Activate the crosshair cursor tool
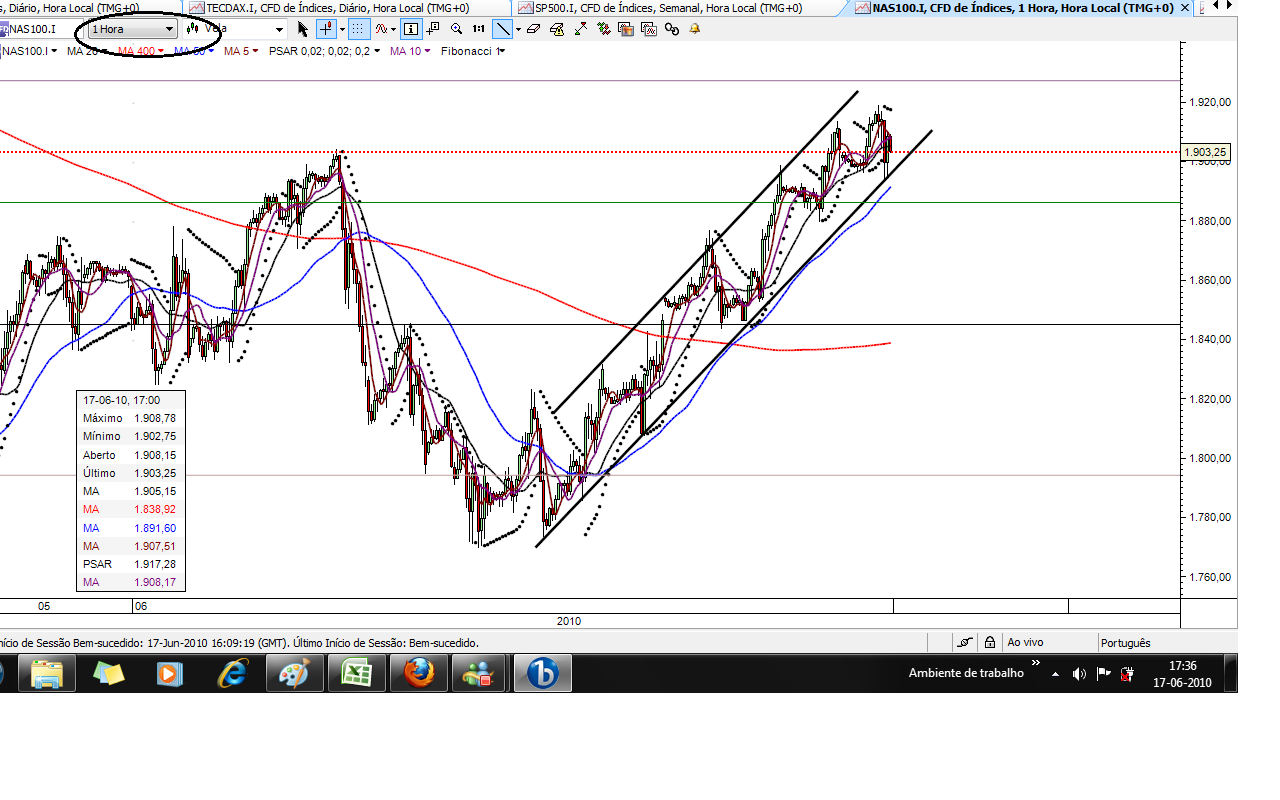This screenshot has width=1280, height=800. point(326,29)
